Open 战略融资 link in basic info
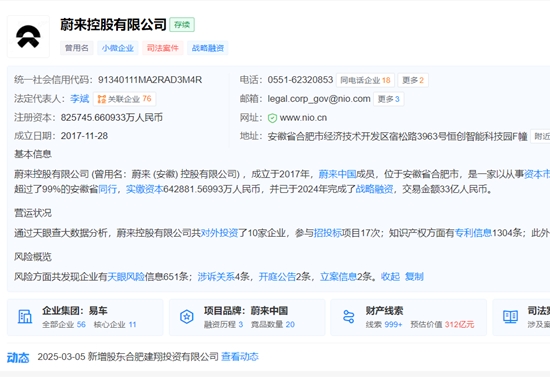Screen dimensions: 550x378 pos(374,189)
